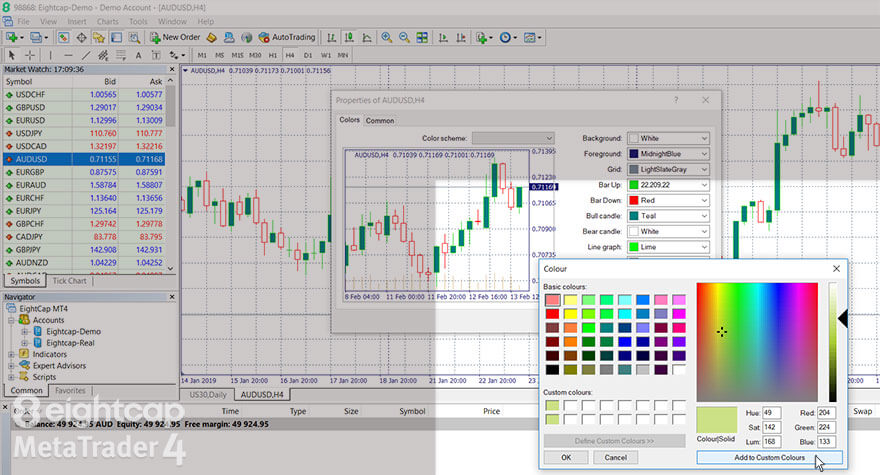Viewport: 880px width, 475px height.
Task: Toggle the Data Window crosshair-target icon
Action: [81, 38]
